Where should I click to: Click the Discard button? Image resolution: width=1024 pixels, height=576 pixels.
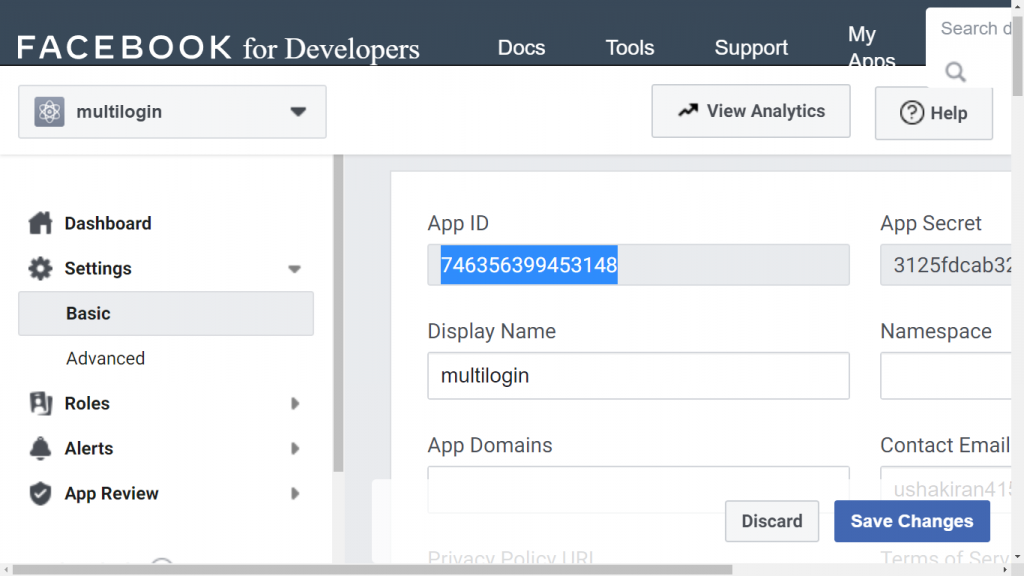[x=772, y=521]
